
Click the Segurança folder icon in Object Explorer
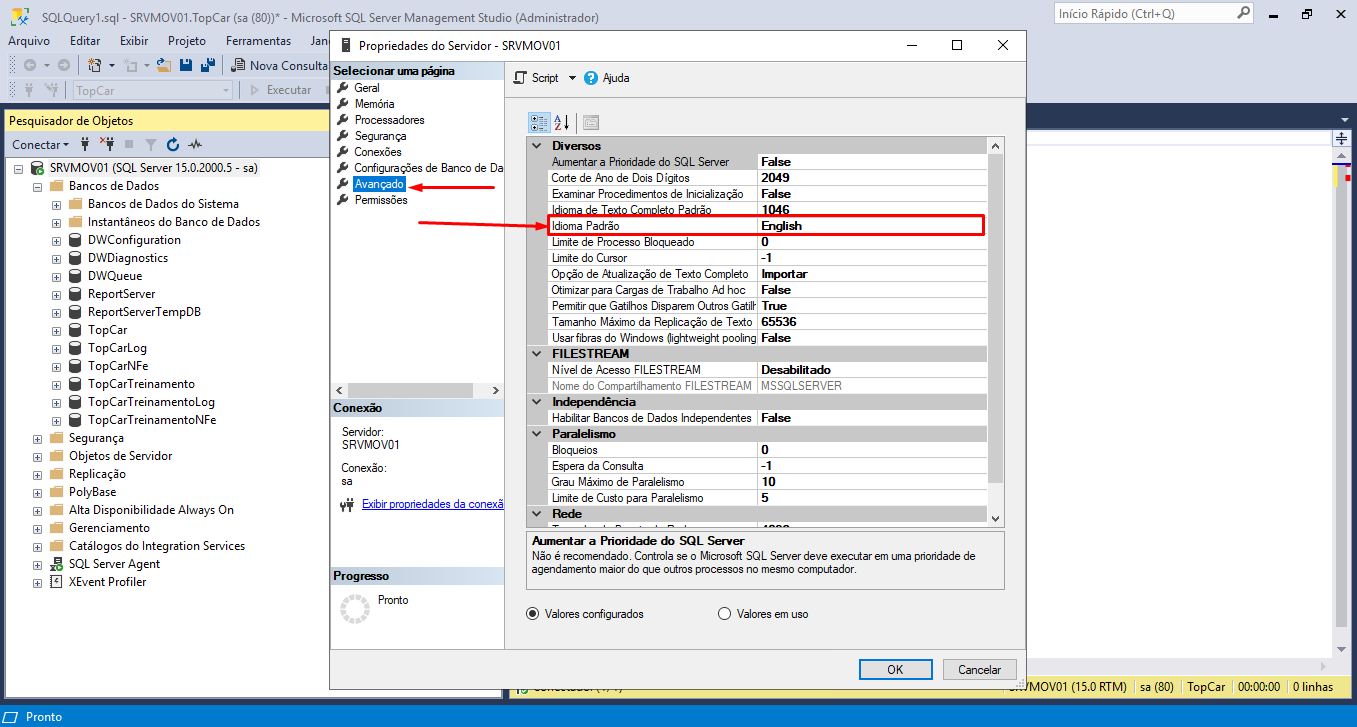(56, 438)
